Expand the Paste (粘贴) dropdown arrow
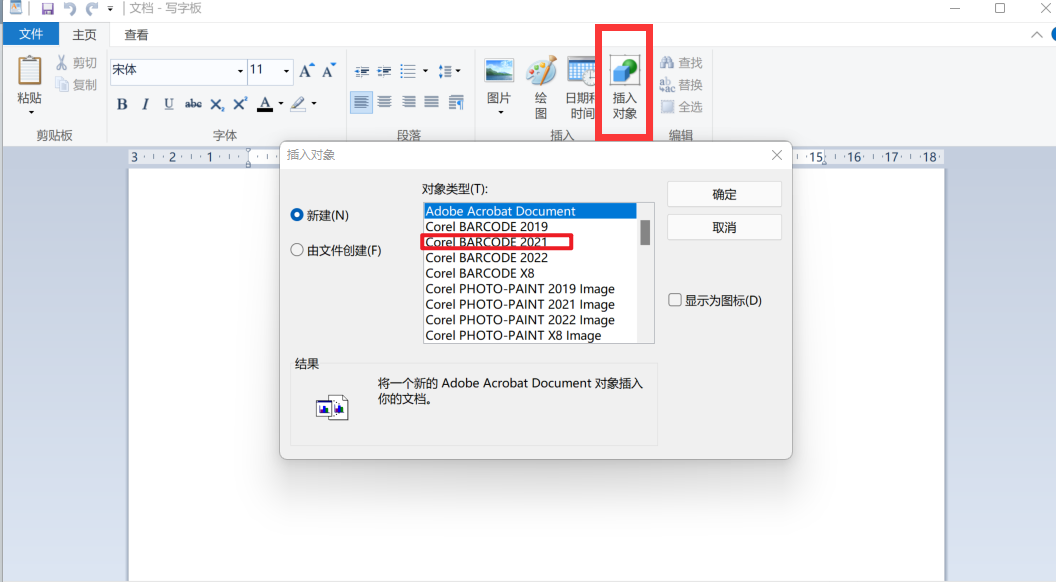 (30, 112)
